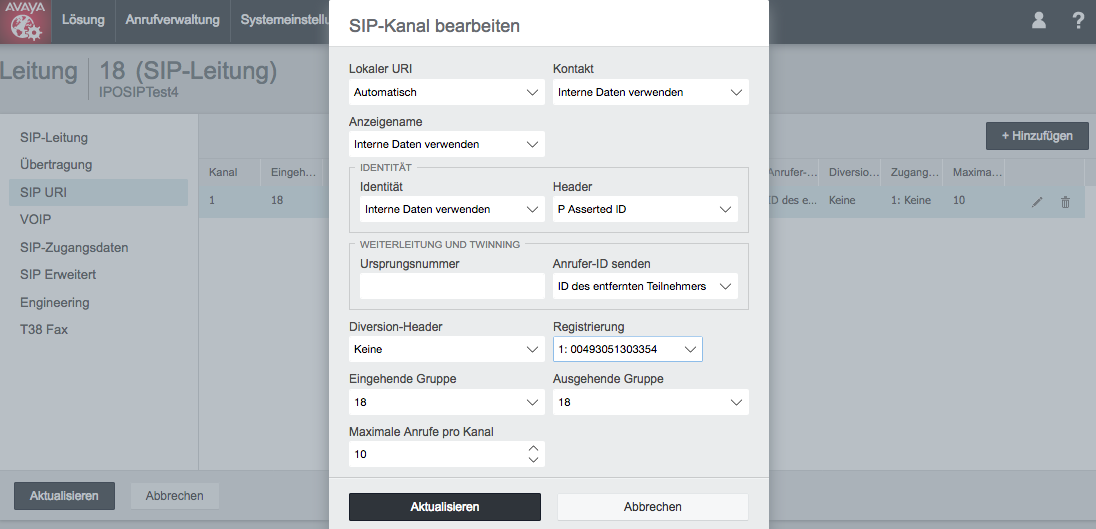Increase Maximale Anrufe pro Kanal with up arrow
Viewport: 1096px width, 529px height.
[533, 448]
